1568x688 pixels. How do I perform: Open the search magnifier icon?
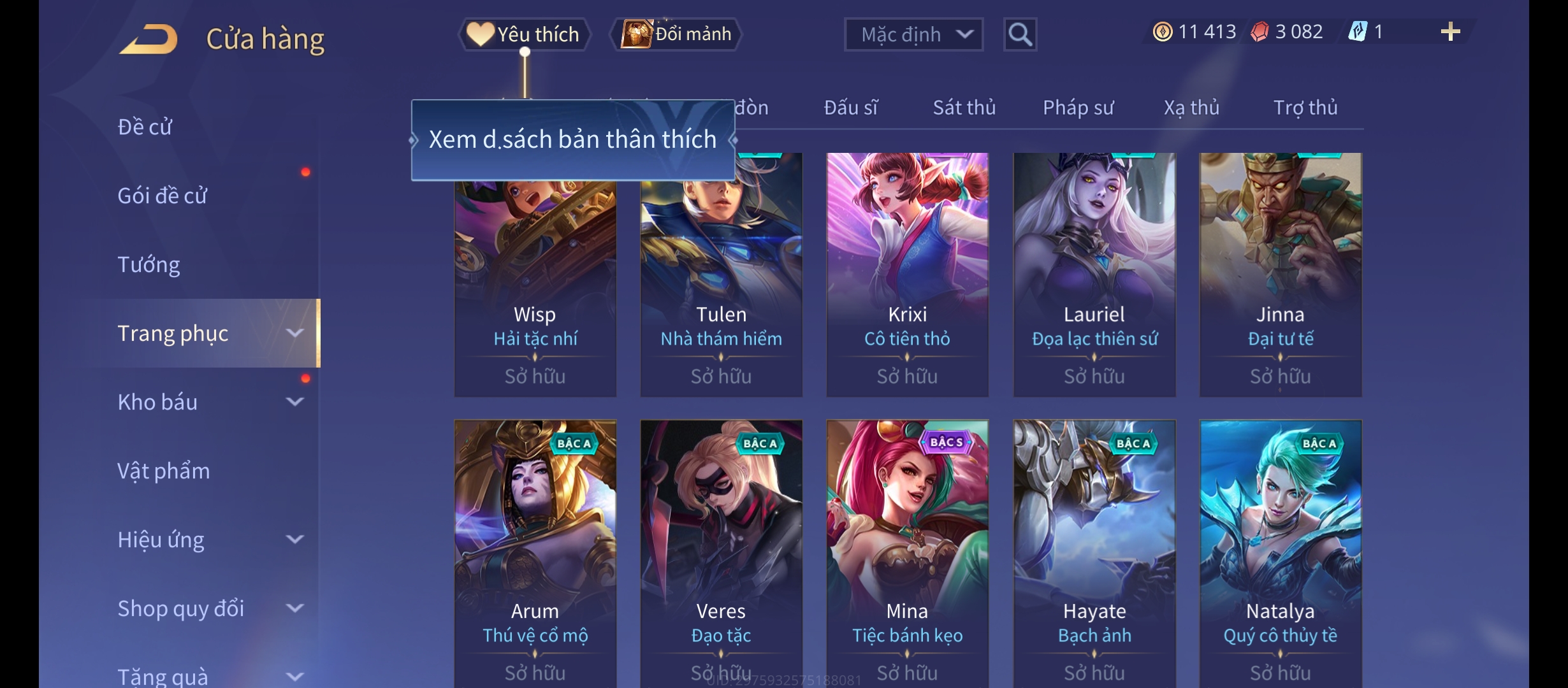(1020, 34)
